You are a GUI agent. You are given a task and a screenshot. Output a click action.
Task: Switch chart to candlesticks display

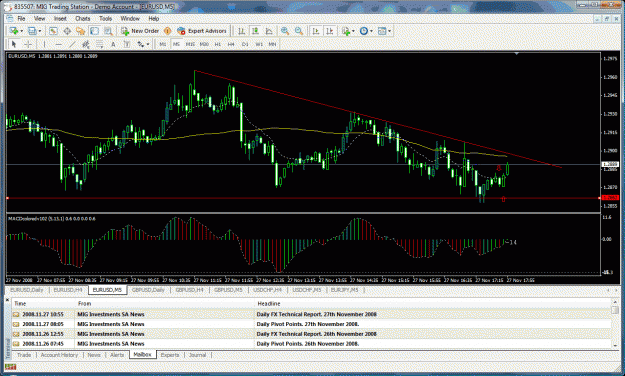click(255, 31)
